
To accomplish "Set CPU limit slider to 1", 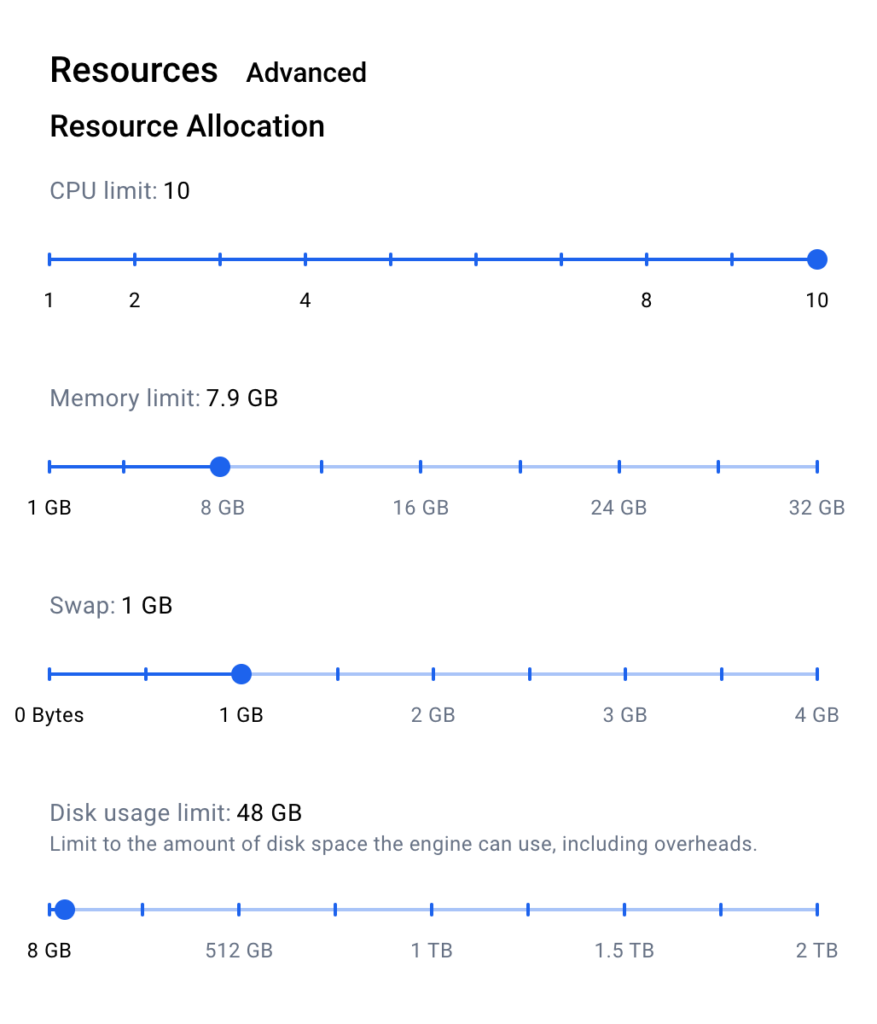I will pyautogui.click(x=49, y=260).
